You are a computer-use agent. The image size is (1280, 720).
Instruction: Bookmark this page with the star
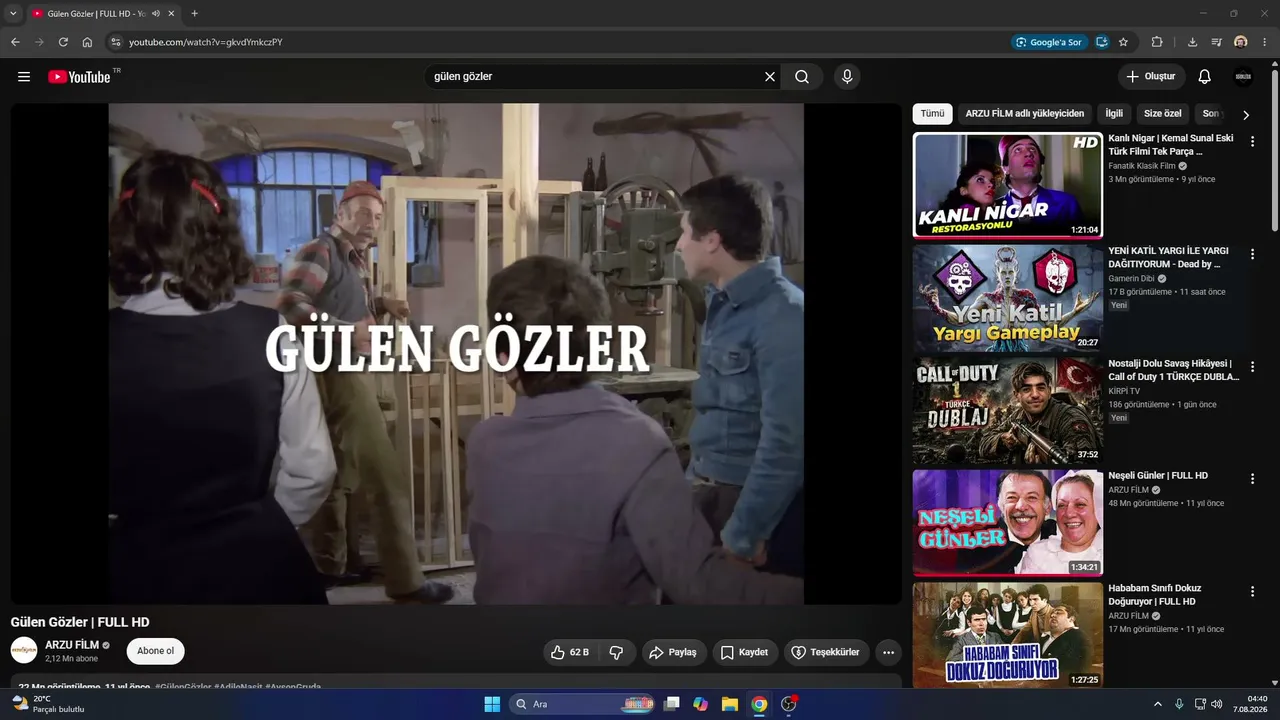(x=1123, y=42)
